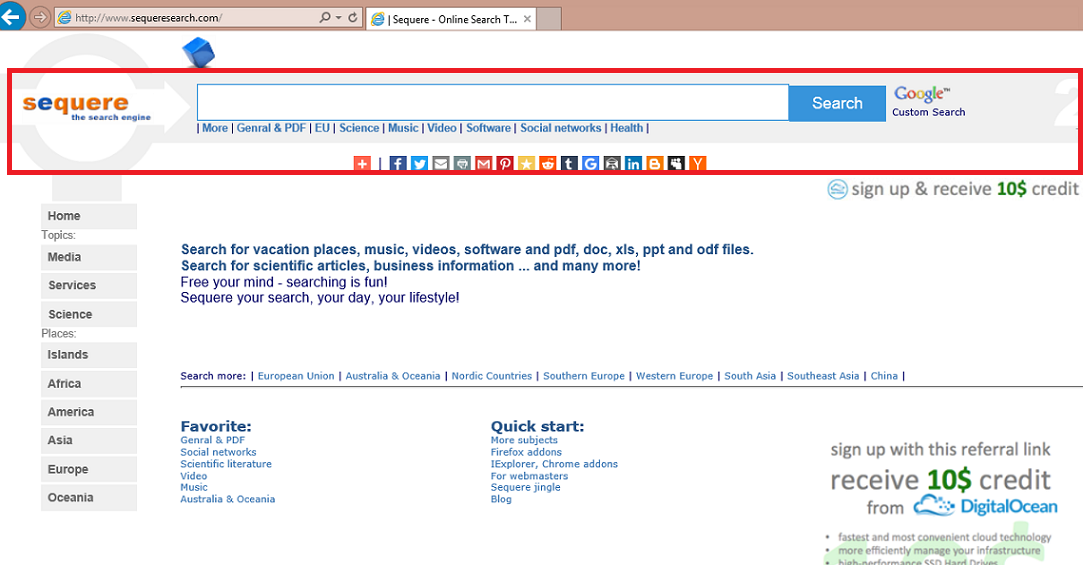The width and height of the screenshot is (1083, 565).
Task: Click the DigitalOcean referral advertisement
Action: click(943, 501)
